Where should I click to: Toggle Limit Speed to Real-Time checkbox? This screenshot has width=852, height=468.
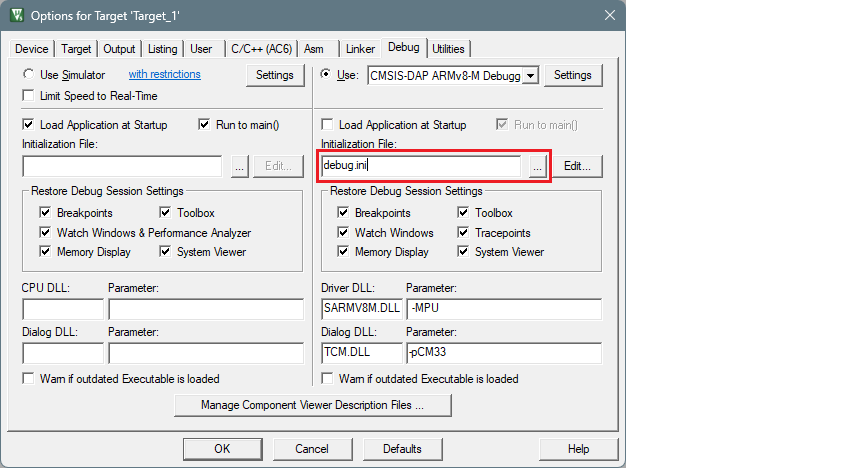[x=28, y=96]
